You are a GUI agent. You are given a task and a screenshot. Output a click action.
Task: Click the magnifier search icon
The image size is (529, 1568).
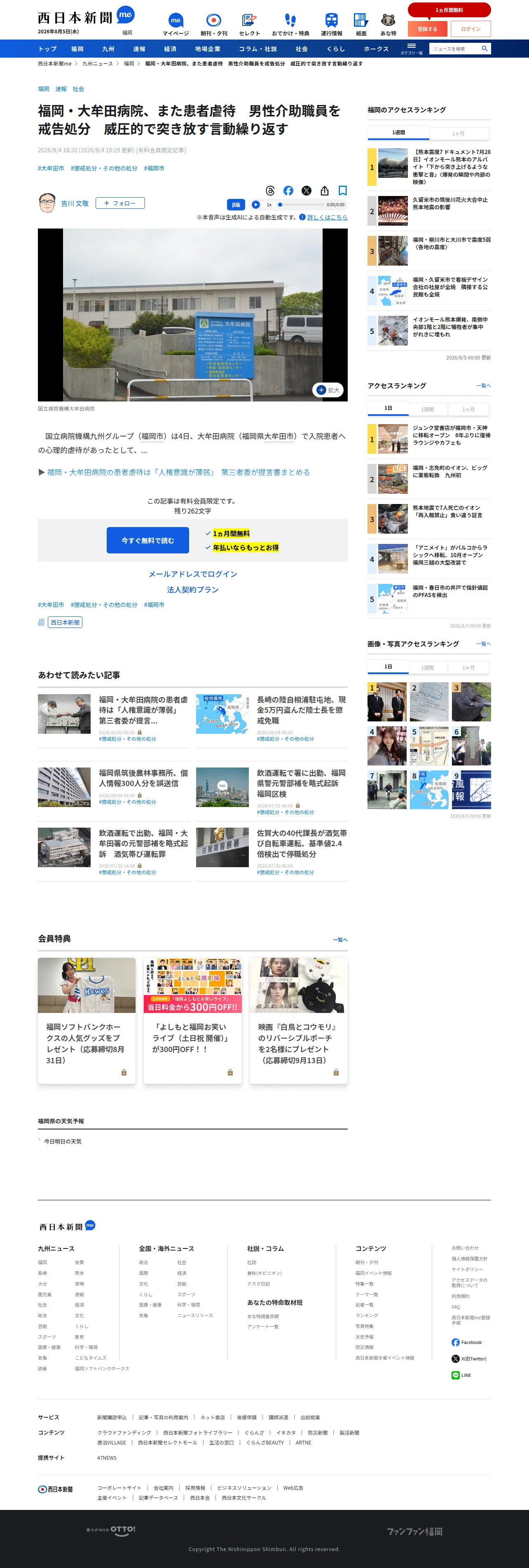tap(485, 49)
